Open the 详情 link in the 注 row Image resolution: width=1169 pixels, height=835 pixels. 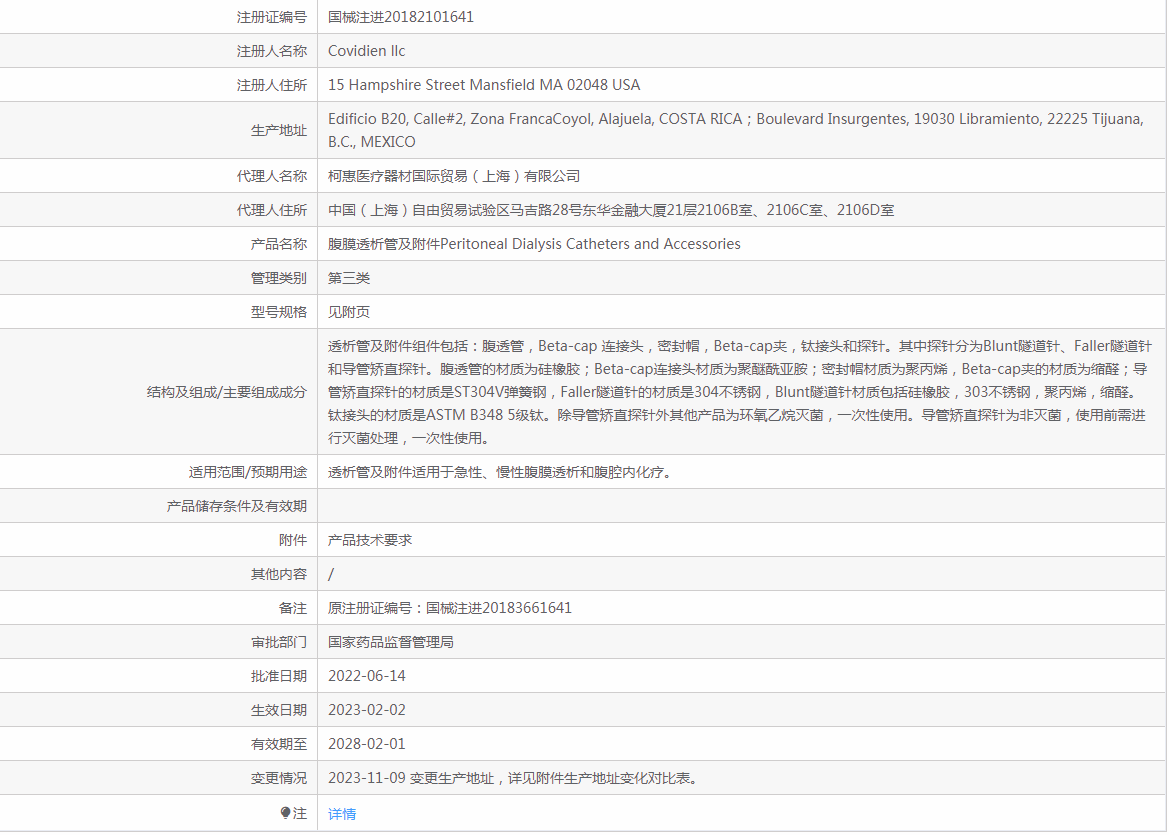tap(342, 813)
